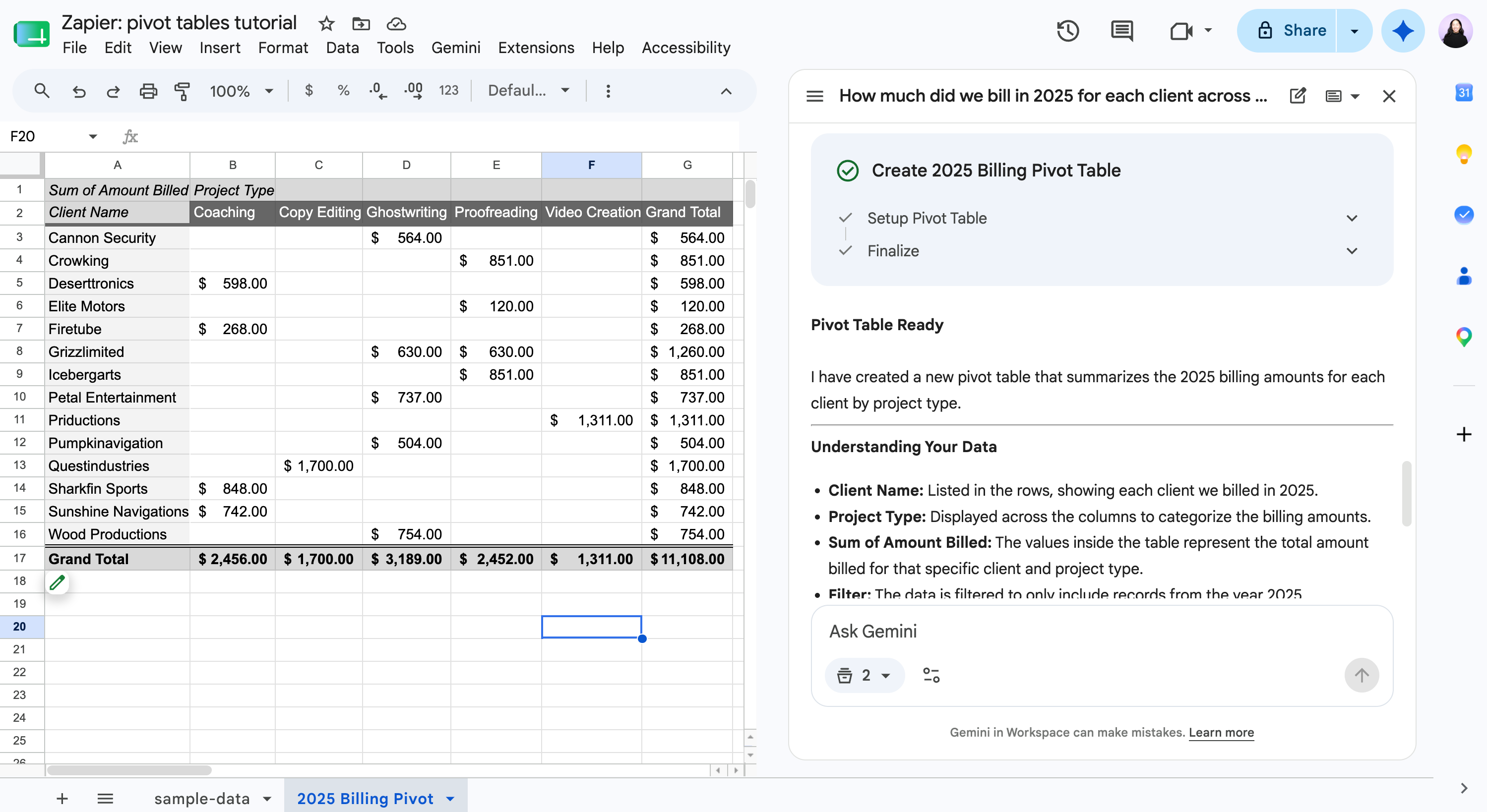
Task: Expand the Setup Pivot Table step
Action: [1352, 218]
